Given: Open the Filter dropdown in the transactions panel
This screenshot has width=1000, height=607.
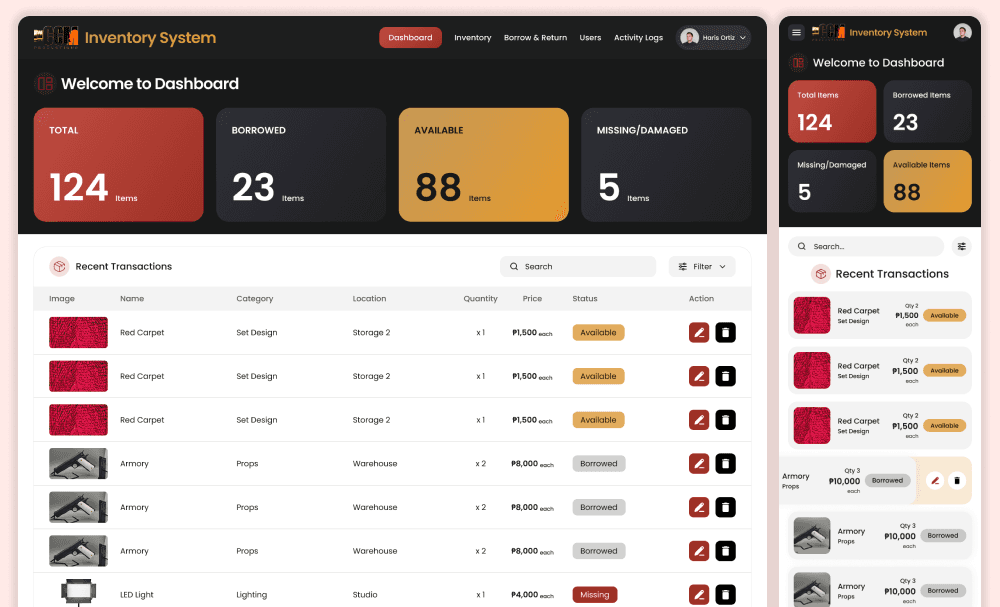Looking at the screenshot, I should pos(702,267).
